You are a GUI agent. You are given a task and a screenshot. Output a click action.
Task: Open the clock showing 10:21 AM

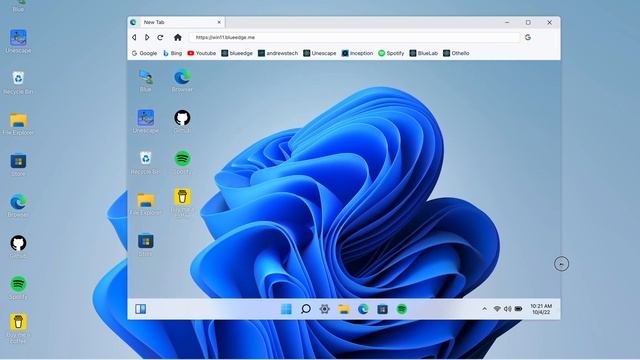tap(541, 309)
